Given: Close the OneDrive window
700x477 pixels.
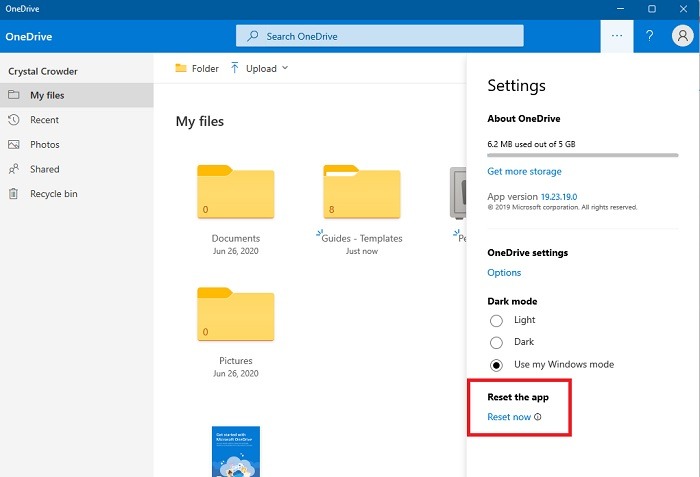Looking at the screenshot, I should [x=683, y=9].
